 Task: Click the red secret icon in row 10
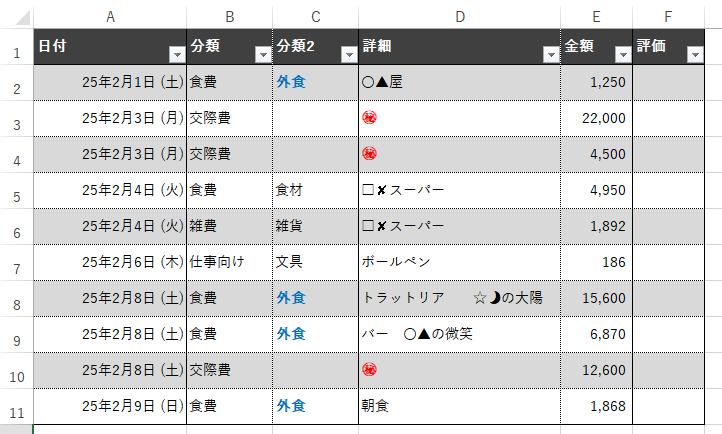(x=369, y=370)
